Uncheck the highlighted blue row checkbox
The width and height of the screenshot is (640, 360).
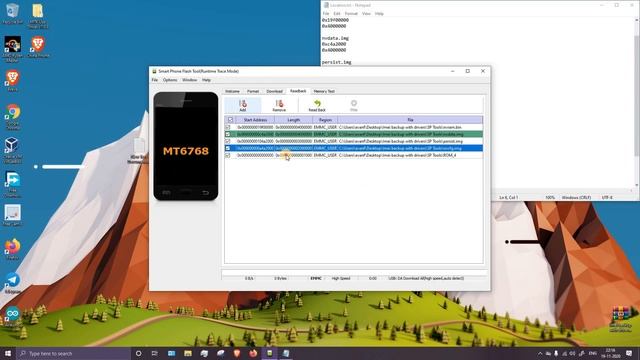(228, 148)
